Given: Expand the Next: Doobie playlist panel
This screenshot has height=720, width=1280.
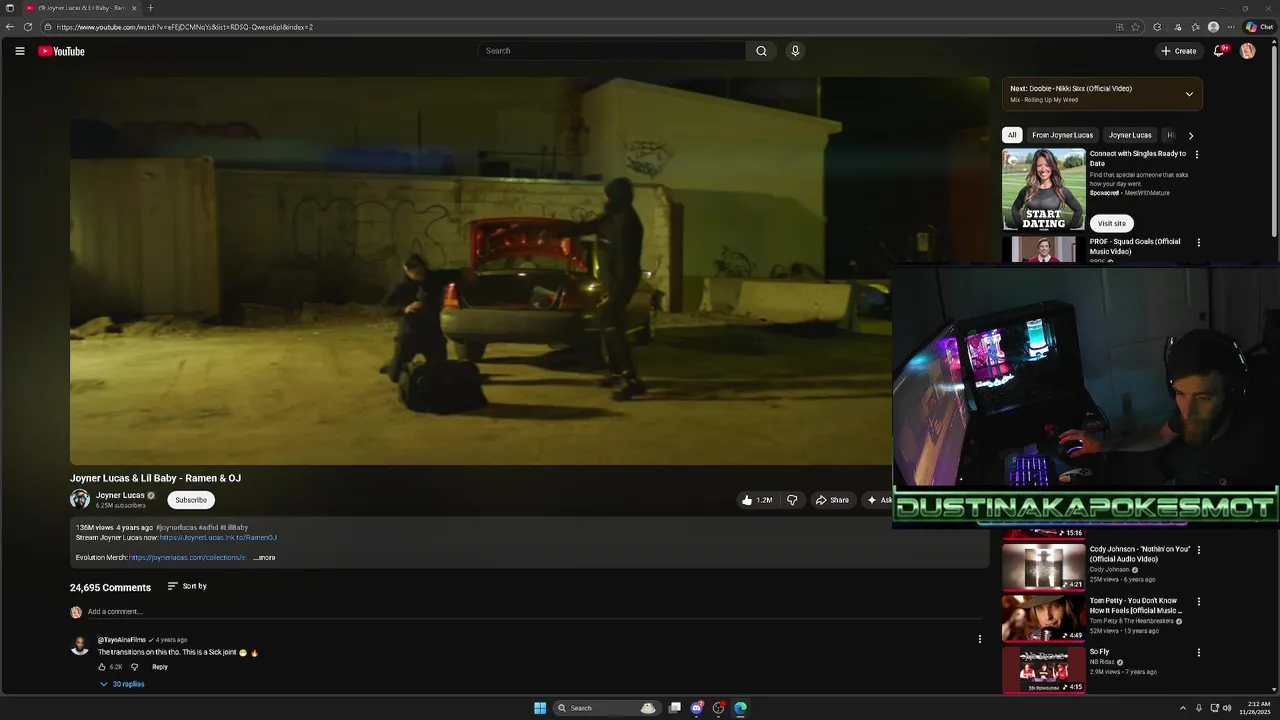Looking at the screenshot, I should coord(1189,94).
